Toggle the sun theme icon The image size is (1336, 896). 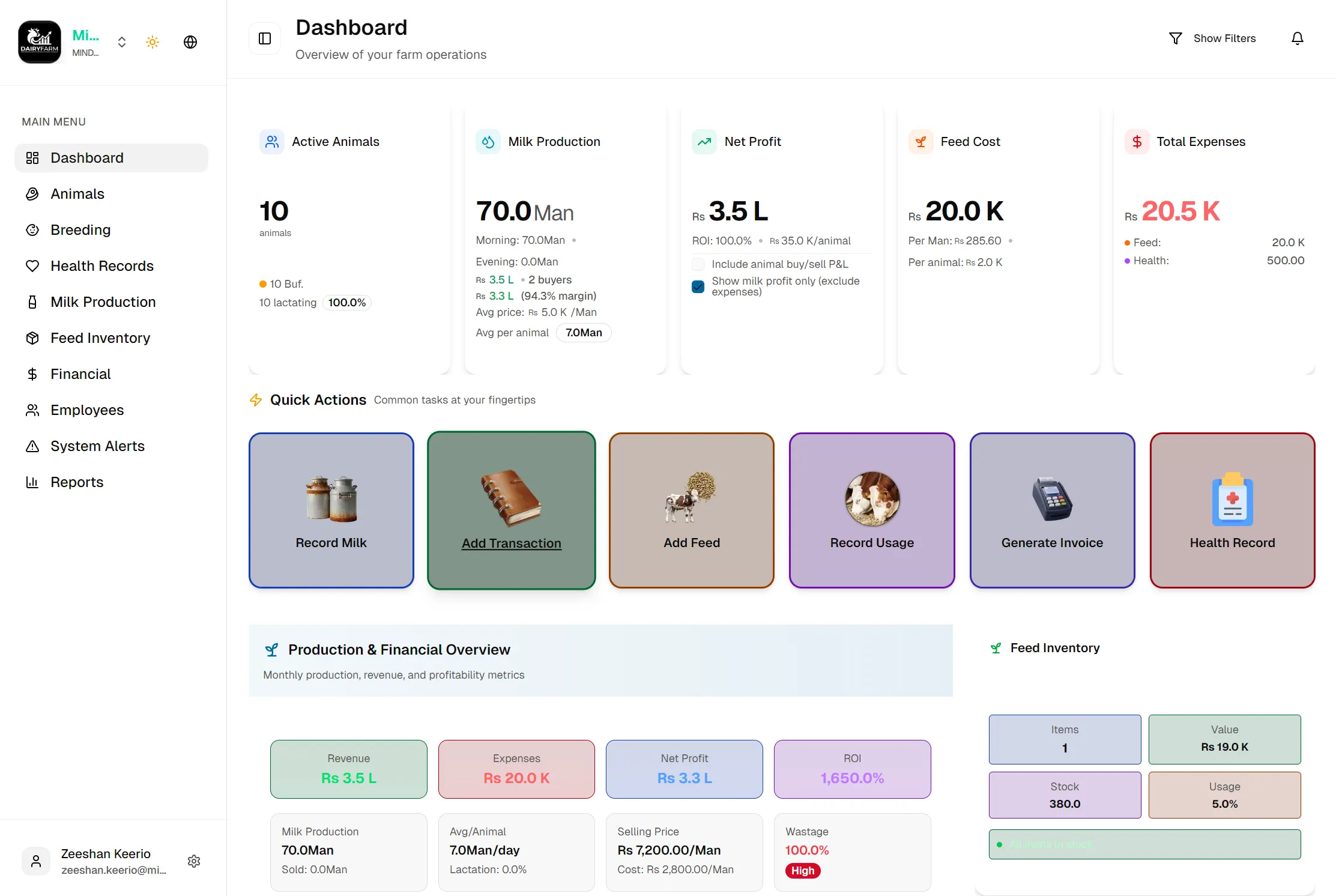point(153,42)
